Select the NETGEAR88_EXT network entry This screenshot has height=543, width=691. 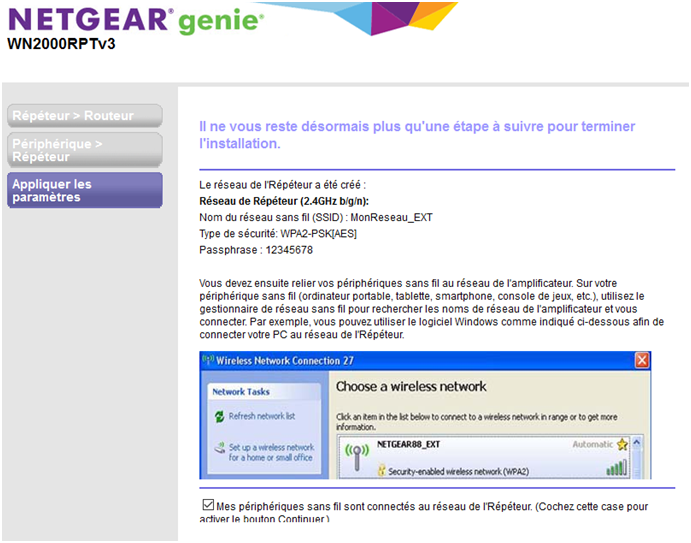(485, 457)
